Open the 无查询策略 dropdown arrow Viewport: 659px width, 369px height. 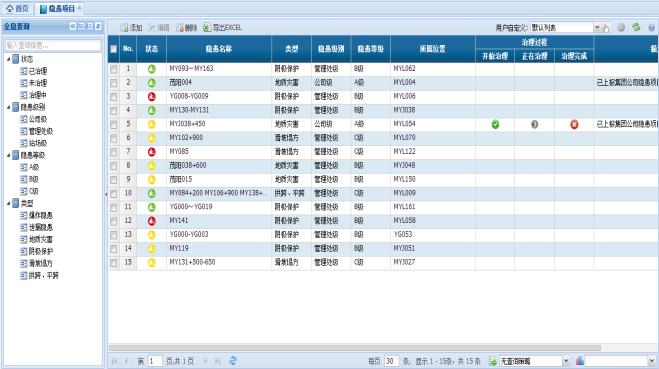click(x=566, y=361)
